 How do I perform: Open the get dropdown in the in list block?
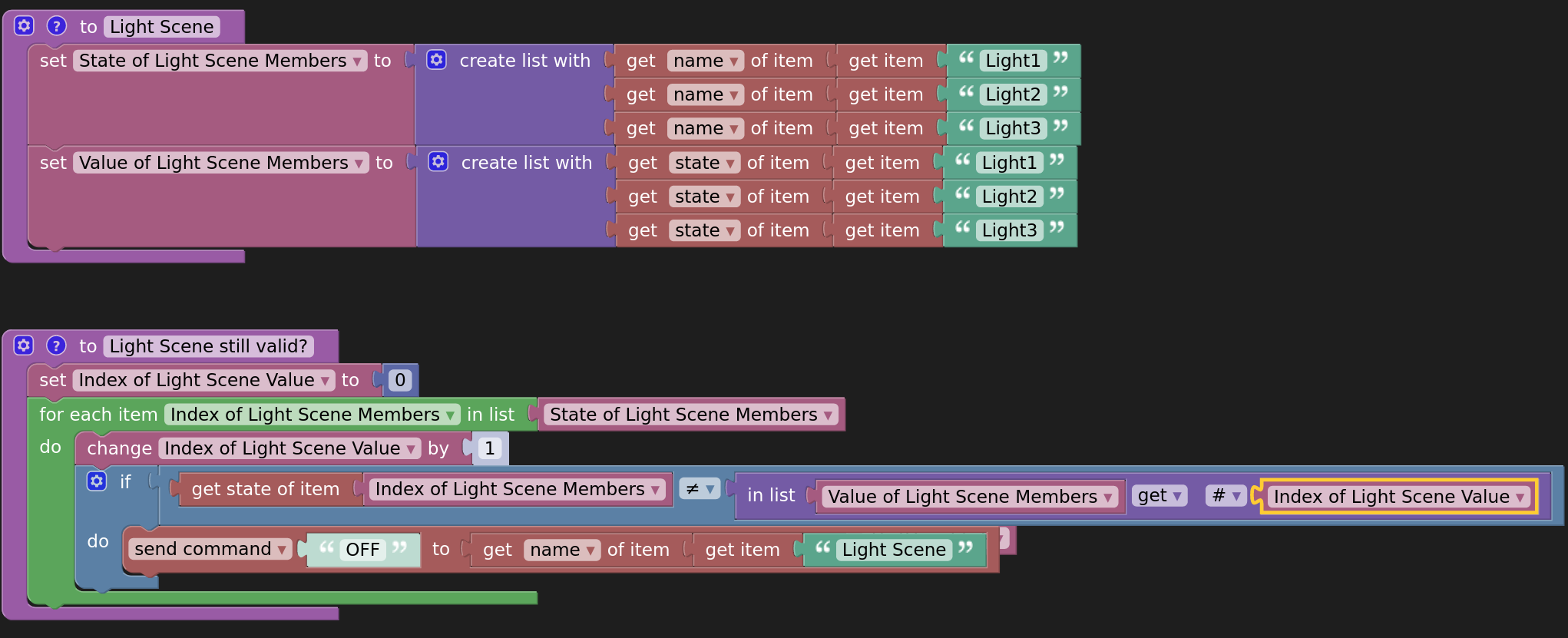pos(1159,496)
